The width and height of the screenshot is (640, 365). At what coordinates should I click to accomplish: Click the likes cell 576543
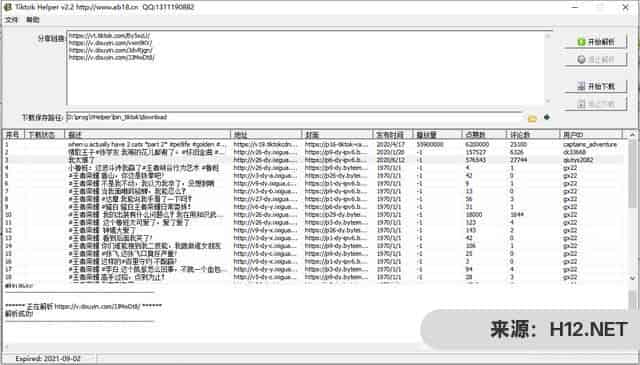pyautogui.click(x=476, y=160)
